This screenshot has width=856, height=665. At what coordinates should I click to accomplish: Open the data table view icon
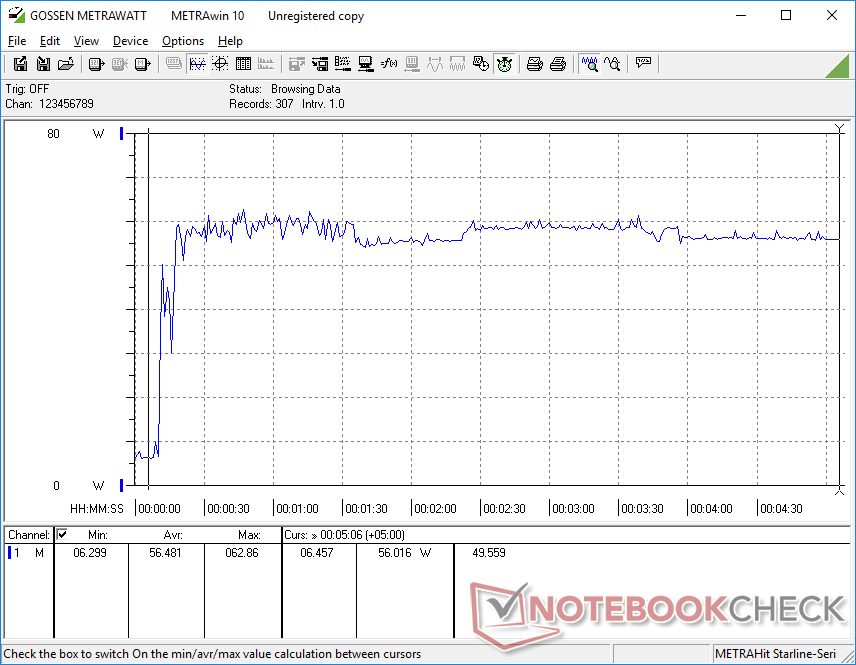[243, 64]
